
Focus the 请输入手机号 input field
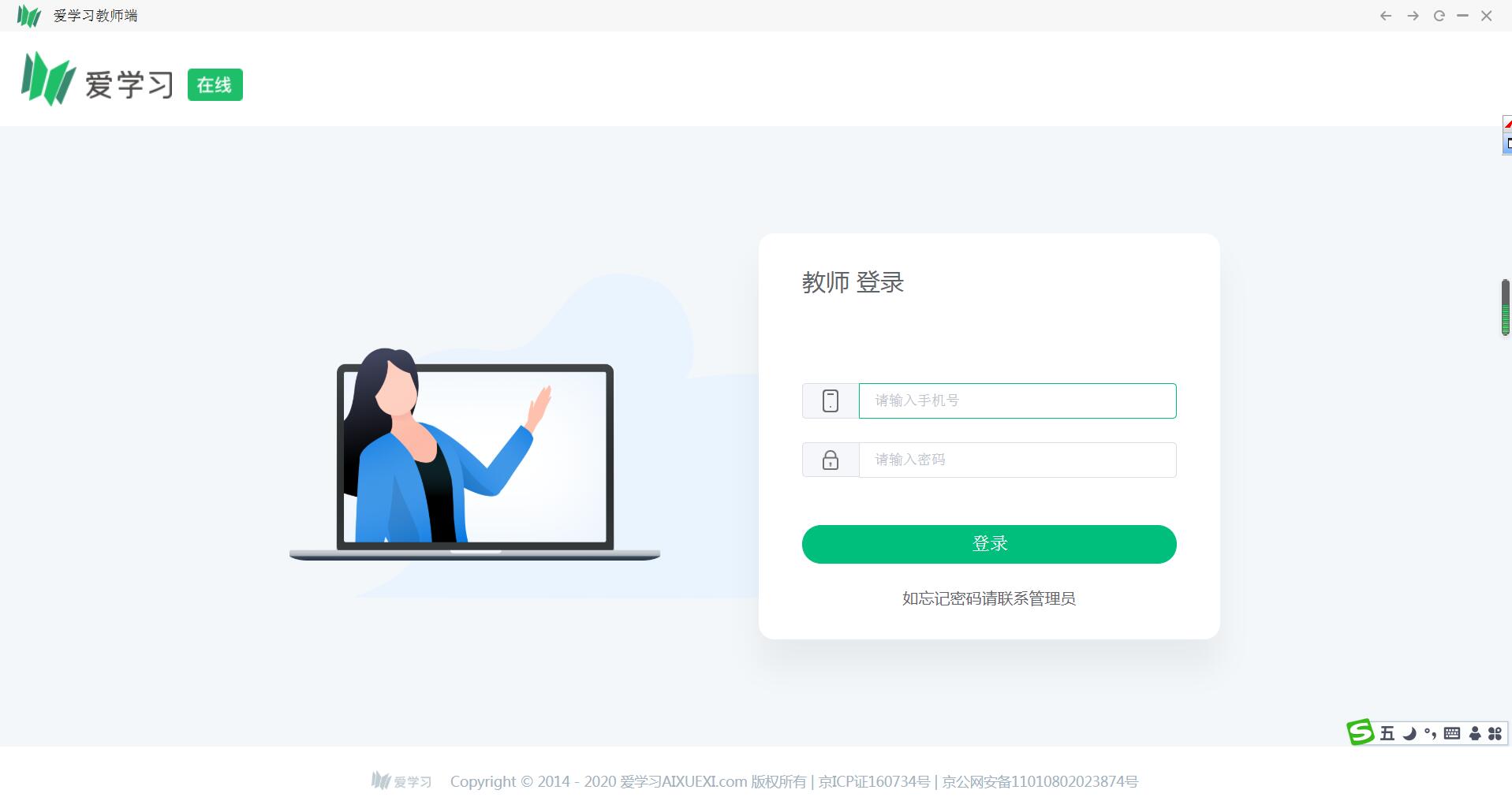click(x=1017, y=400)
